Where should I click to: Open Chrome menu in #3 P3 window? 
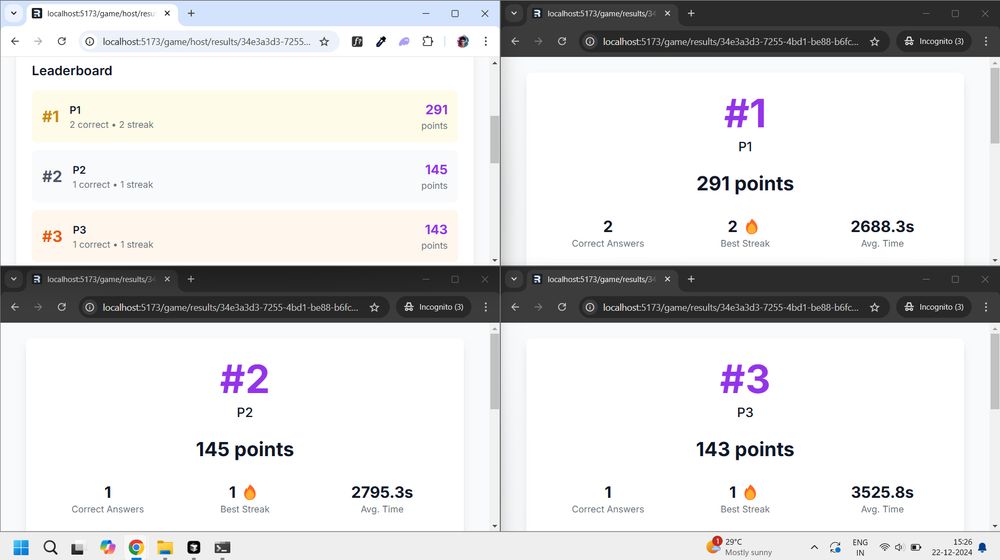pos(986,307)
